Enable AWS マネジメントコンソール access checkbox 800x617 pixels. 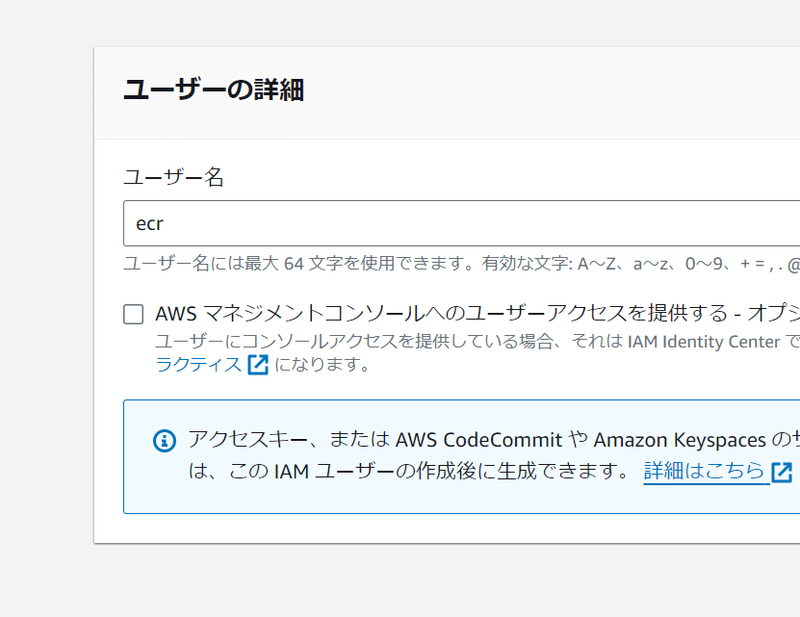[x=134, y=315]
